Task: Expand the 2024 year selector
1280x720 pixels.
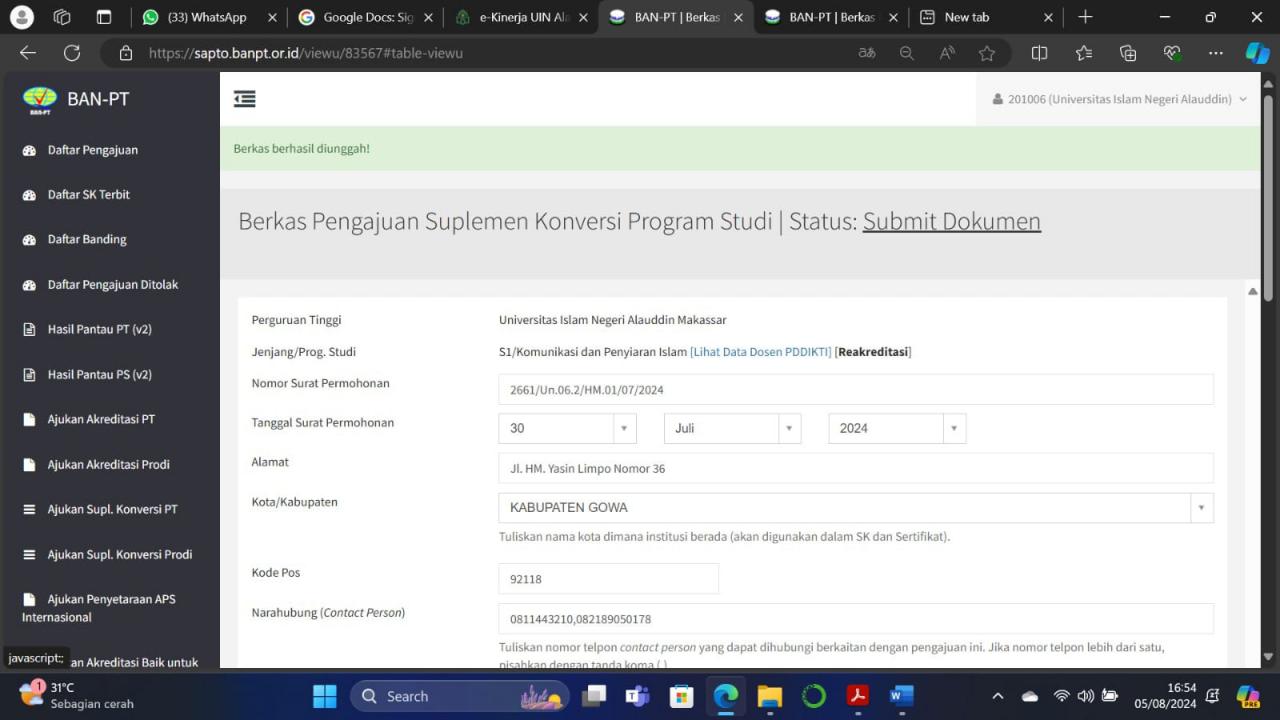Action: [954, 428]
